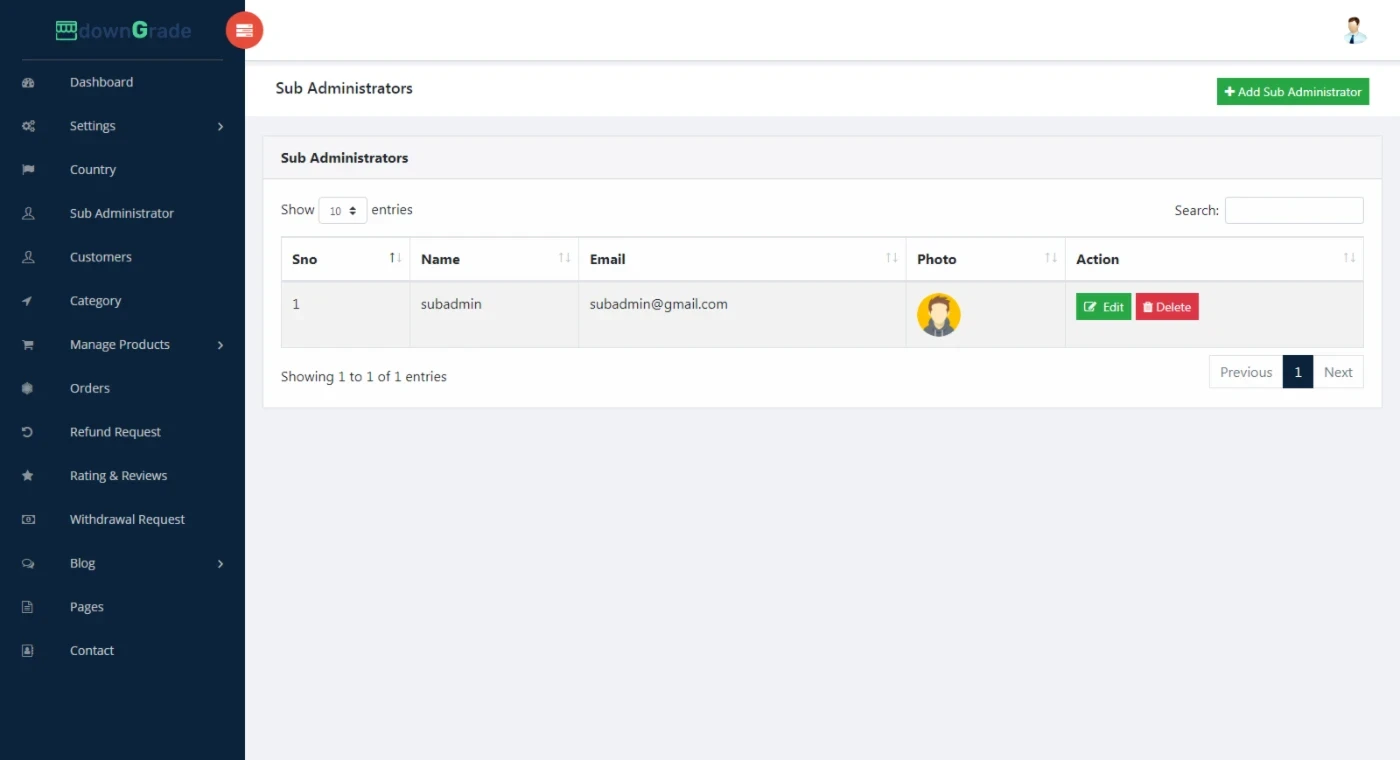Sort the table by Email column
This screenshot has height=760, width=1400.
(x=741, y=259)
